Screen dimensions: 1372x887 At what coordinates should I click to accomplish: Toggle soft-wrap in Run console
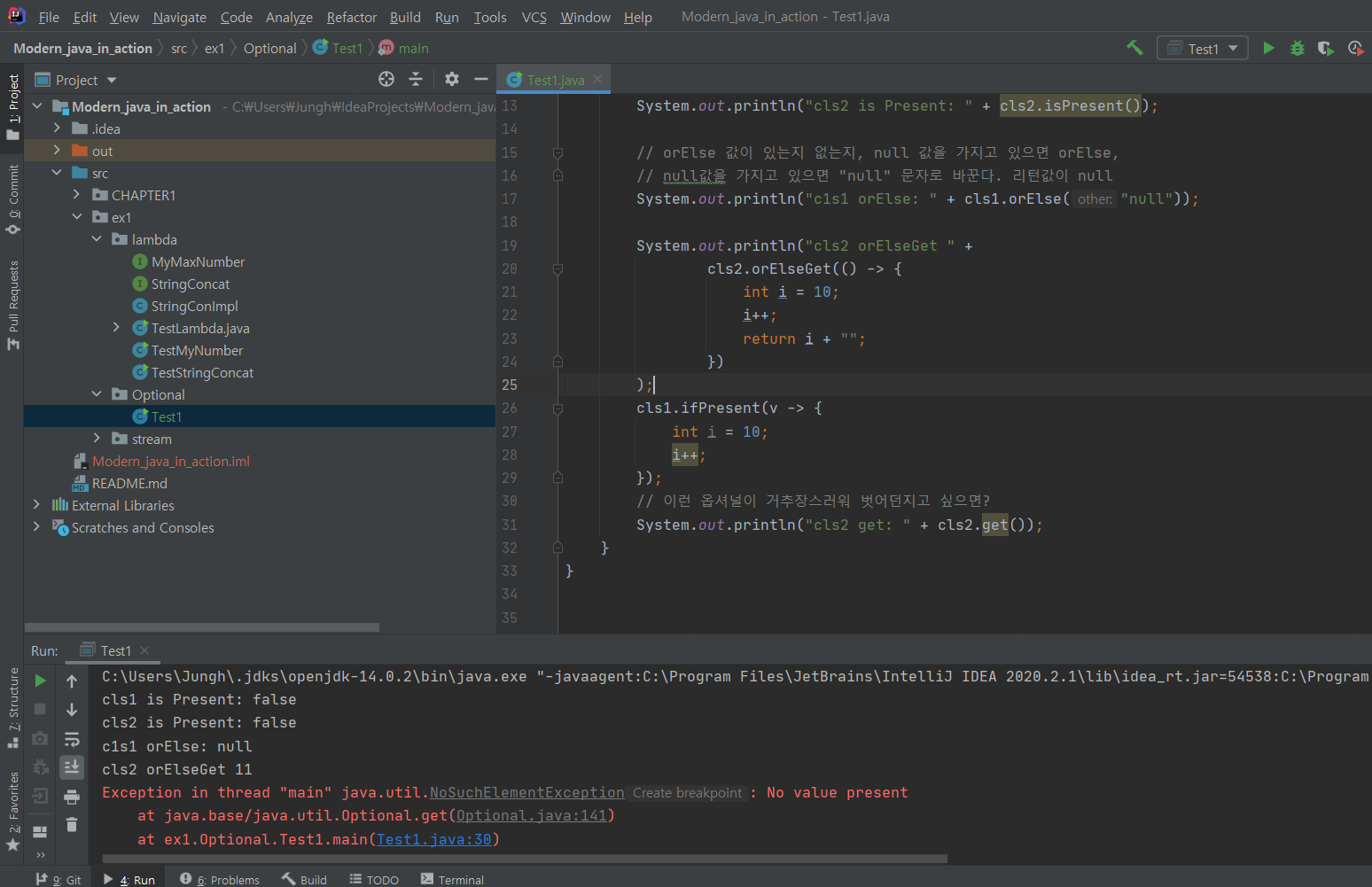click(72, 739)
